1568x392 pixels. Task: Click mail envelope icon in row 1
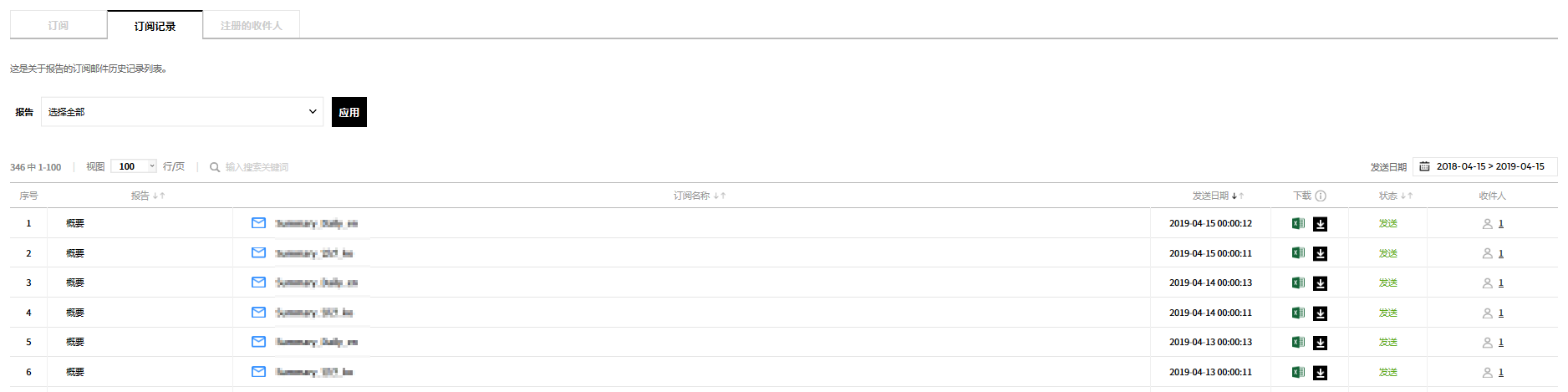(x=258, y=223)
